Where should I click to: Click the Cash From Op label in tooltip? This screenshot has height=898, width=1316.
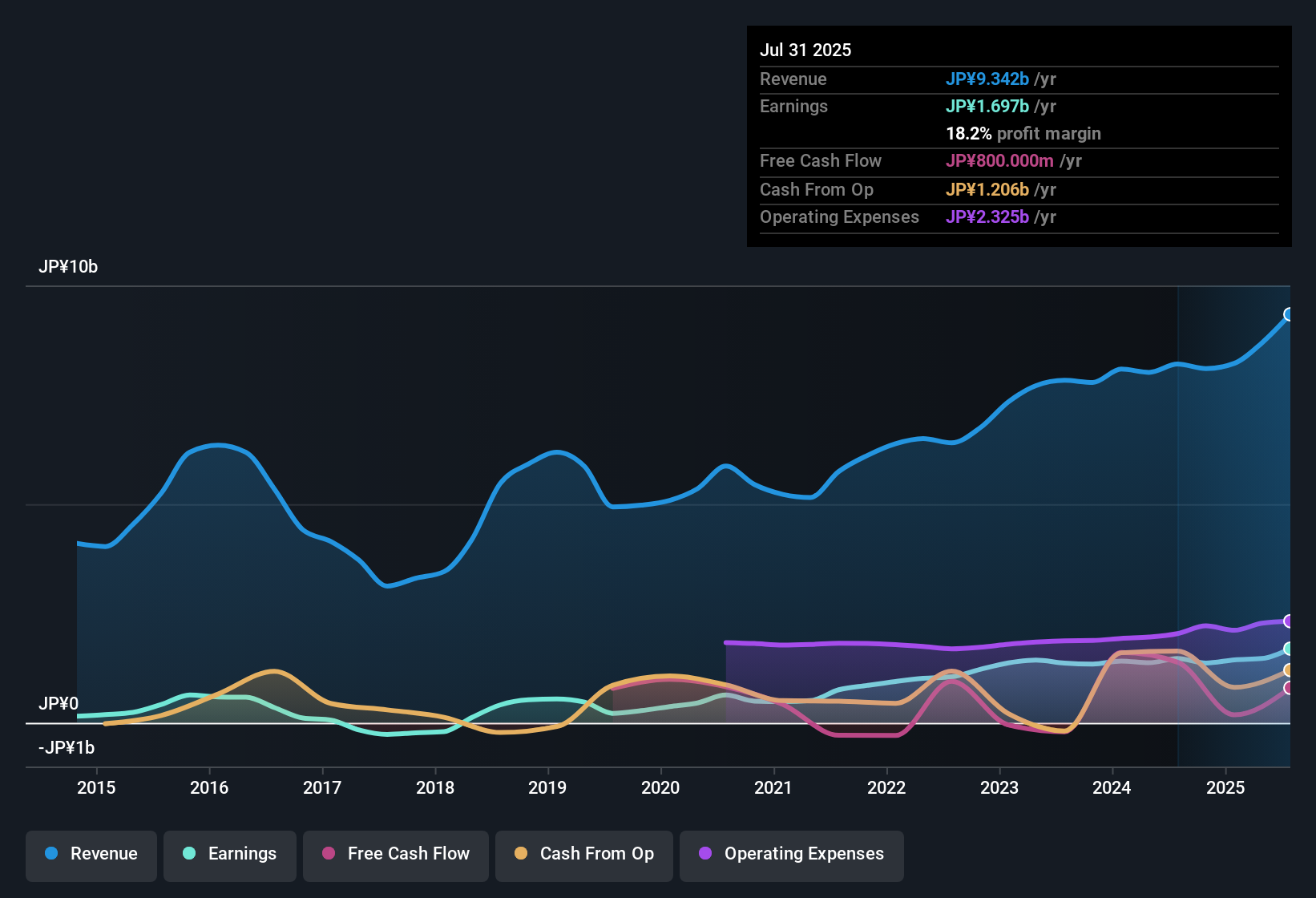817,190
